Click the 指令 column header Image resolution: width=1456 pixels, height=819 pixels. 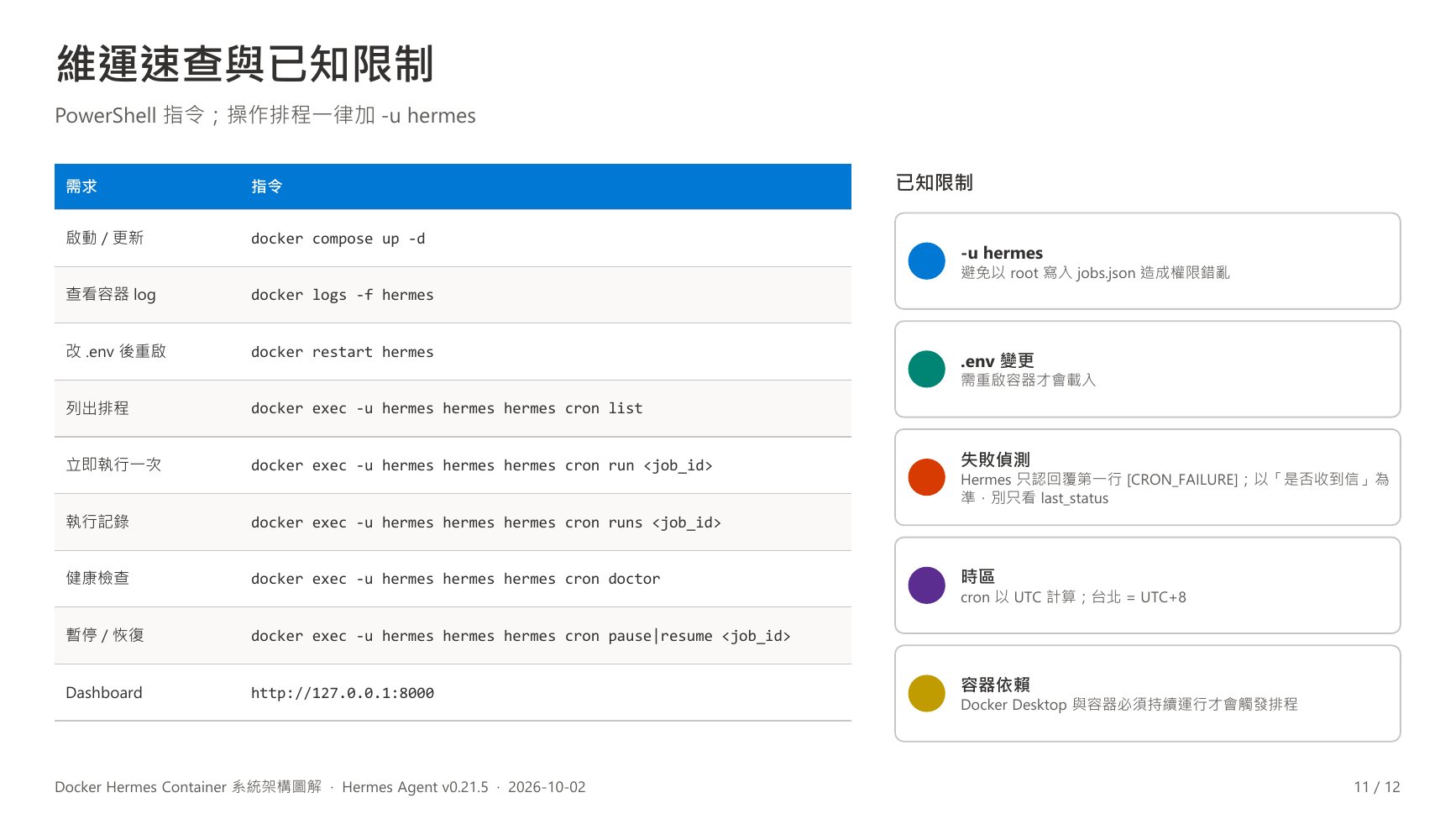(x=267, y=186)
